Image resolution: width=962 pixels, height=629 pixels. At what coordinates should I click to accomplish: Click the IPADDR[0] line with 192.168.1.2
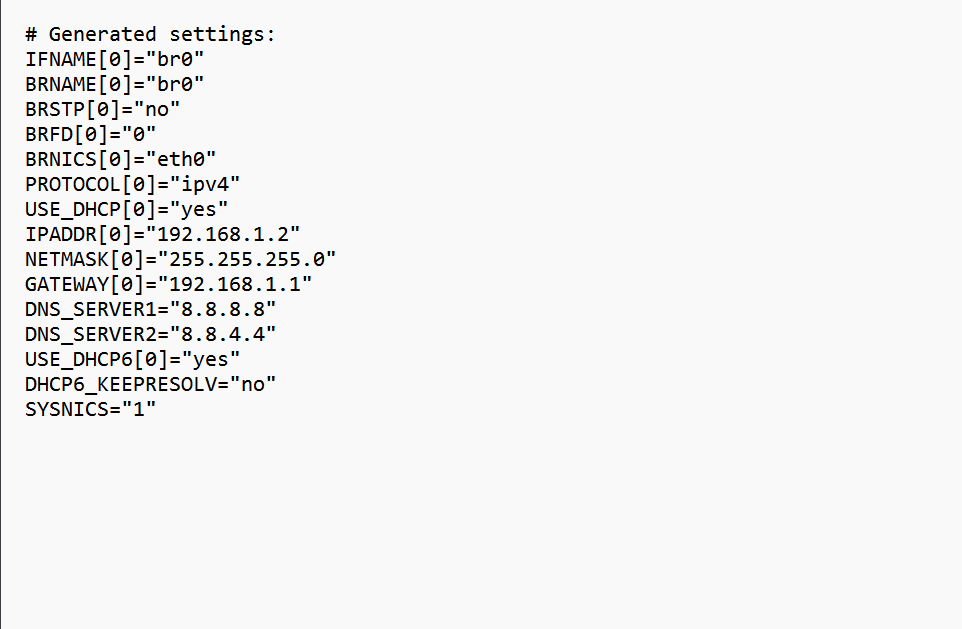pos(163,234)
